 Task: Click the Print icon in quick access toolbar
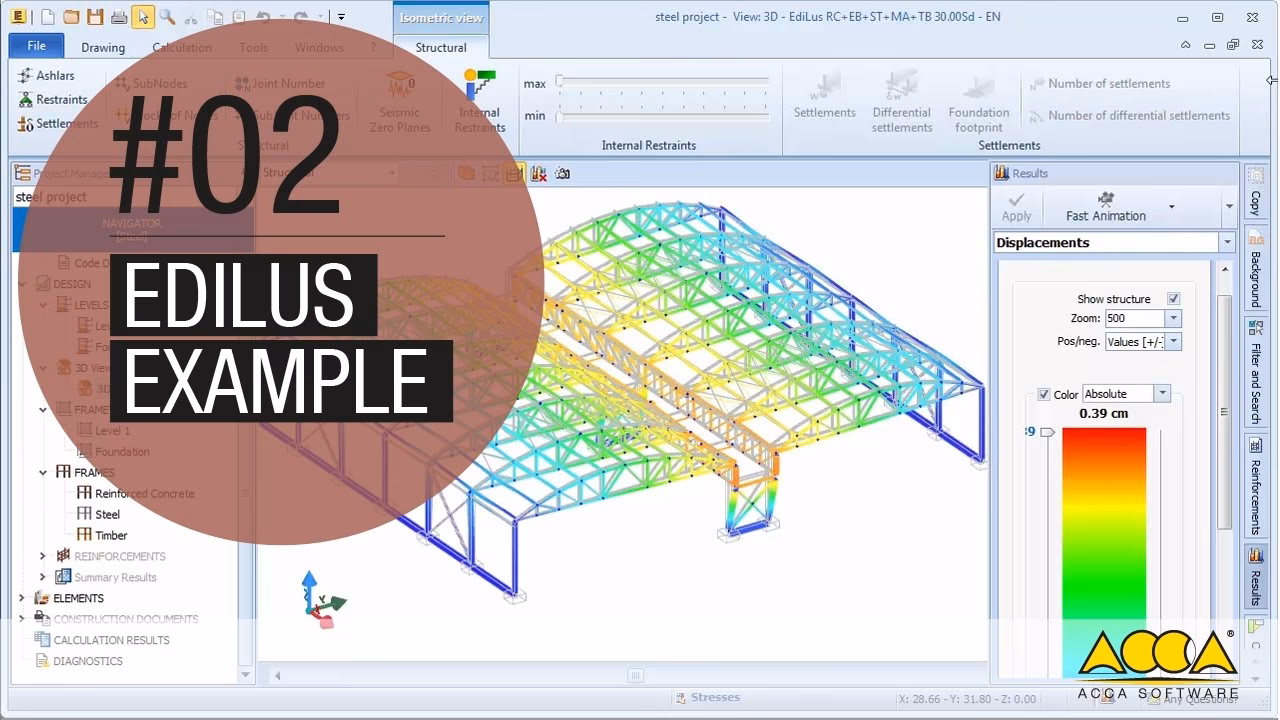119,17
